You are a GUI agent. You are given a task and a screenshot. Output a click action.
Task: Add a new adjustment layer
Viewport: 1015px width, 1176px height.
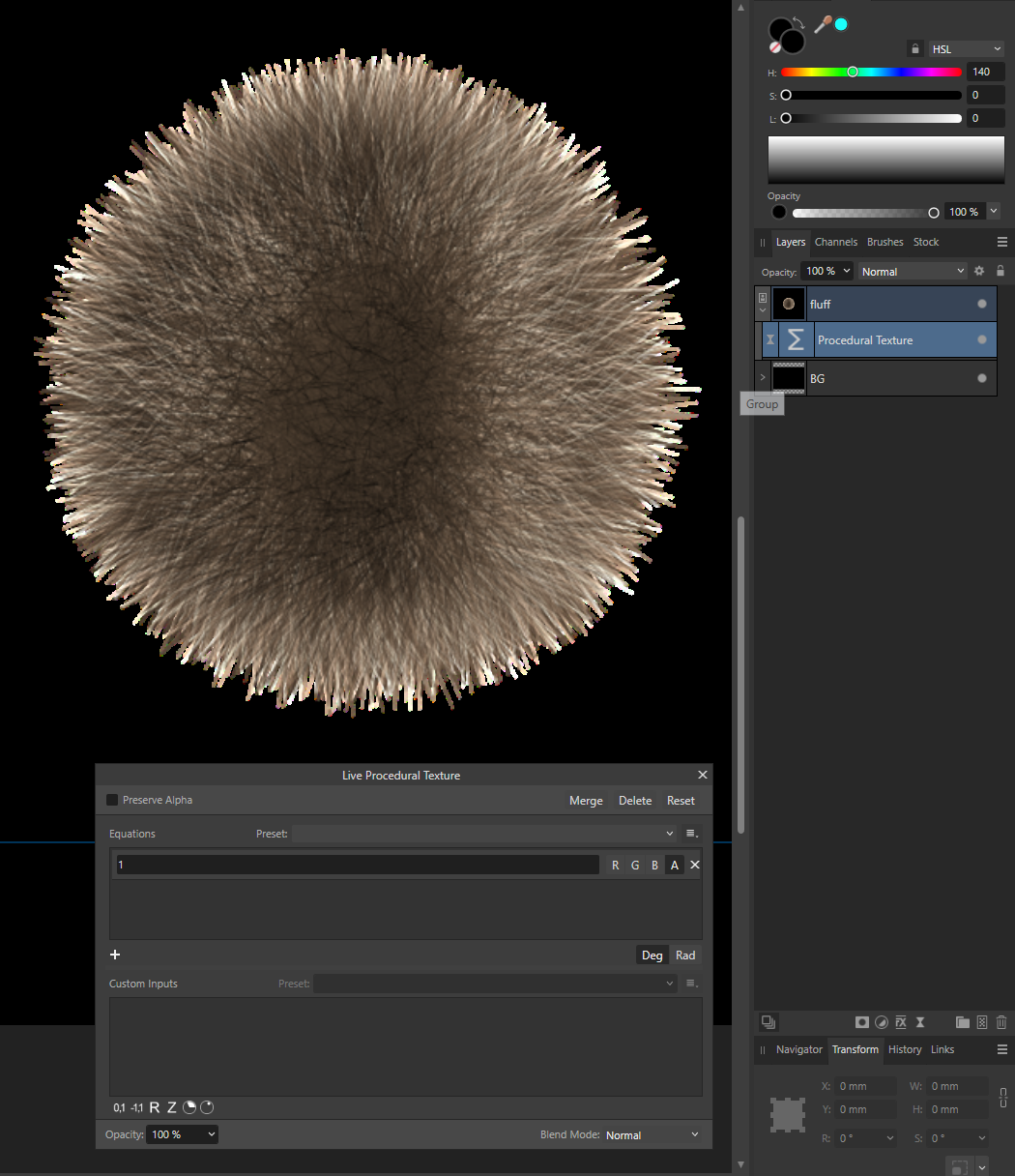tap(882, 1022)
